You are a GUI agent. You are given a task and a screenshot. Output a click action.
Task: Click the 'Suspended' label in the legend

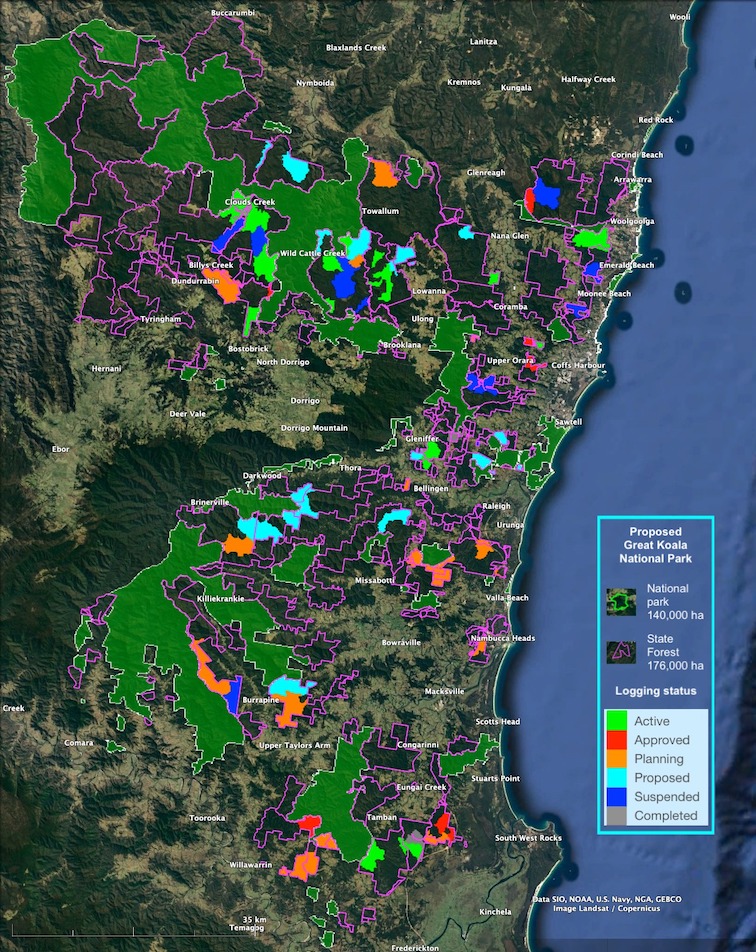coord(667,797)
